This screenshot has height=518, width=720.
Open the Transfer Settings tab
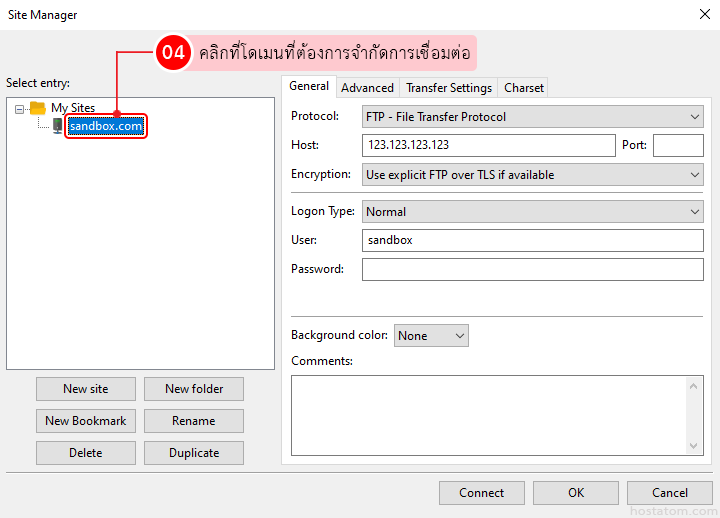448,88
